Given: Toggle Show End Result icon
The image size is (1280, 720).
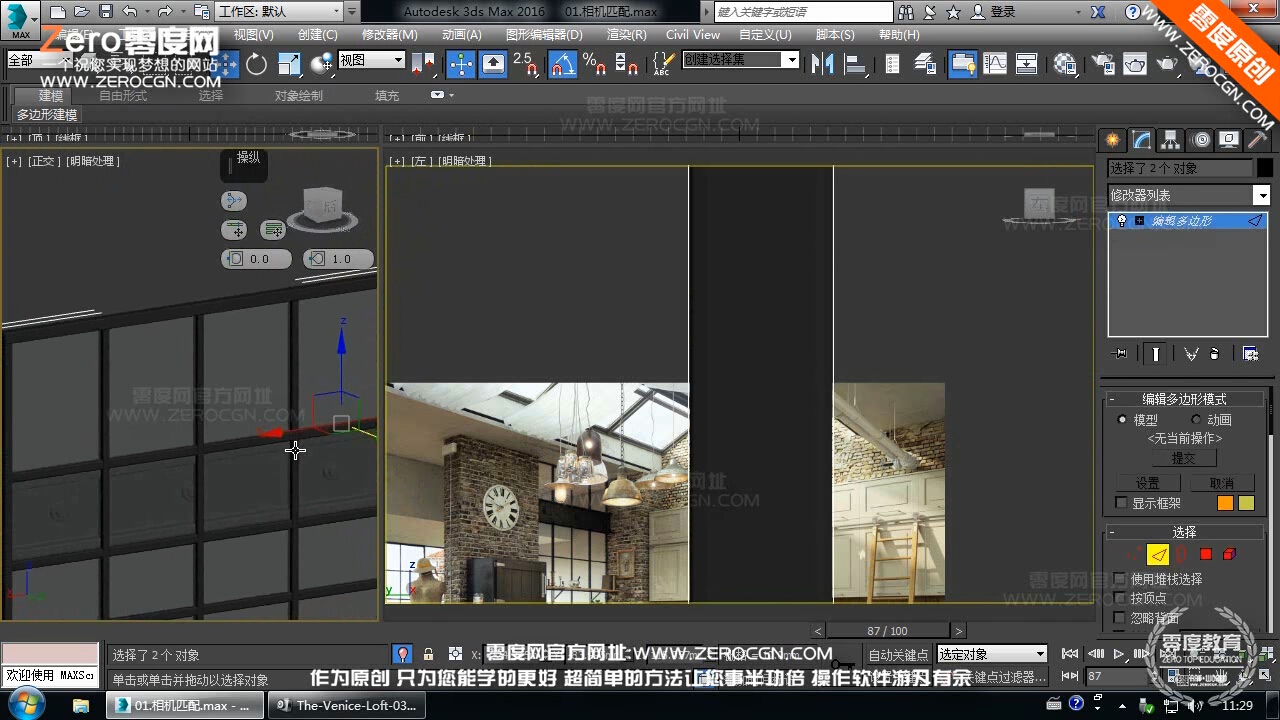Looking at the screenshot, I should tap(1156, 354).
